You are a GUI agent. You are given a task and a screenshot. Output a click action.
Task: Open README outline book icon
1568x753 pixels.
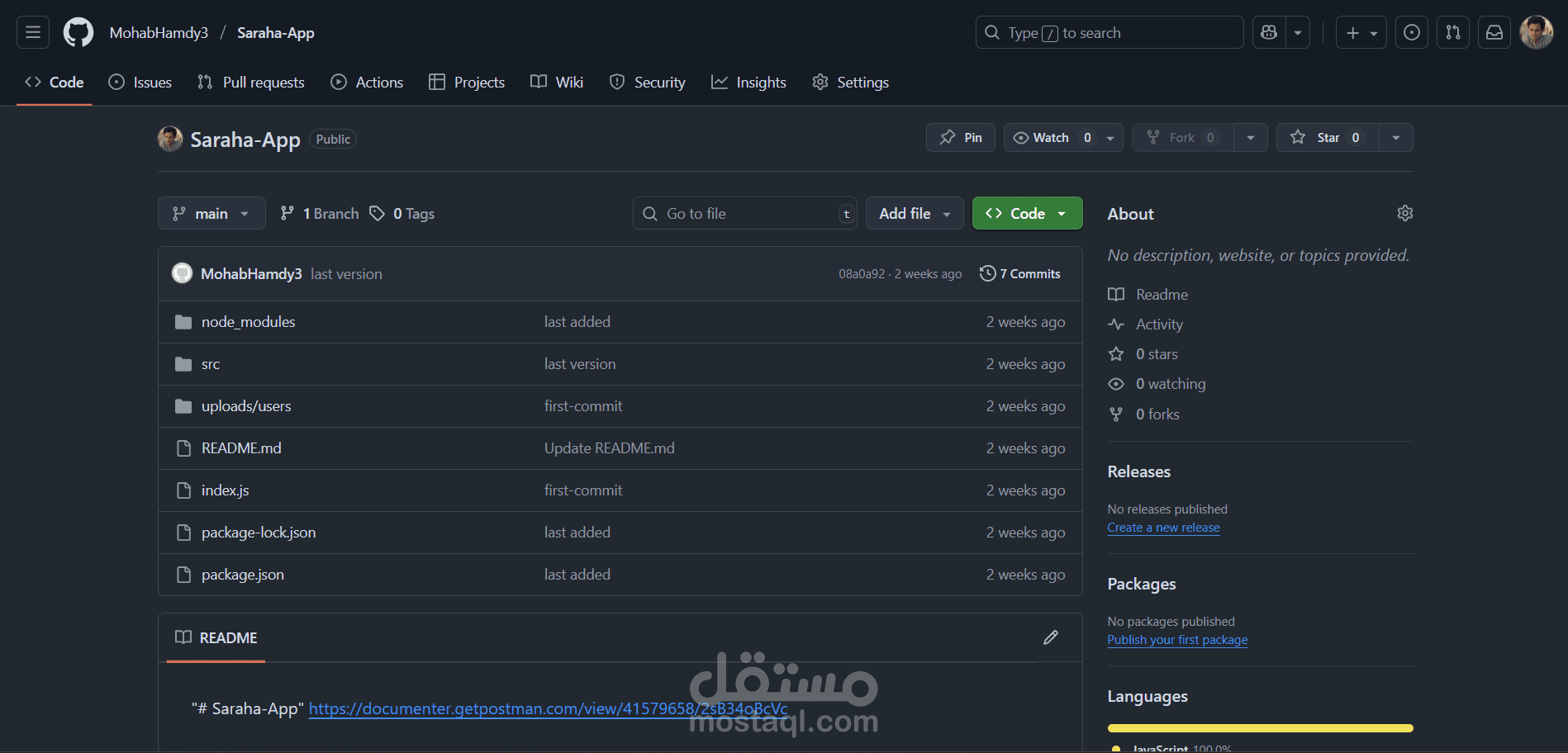point(183,637)
